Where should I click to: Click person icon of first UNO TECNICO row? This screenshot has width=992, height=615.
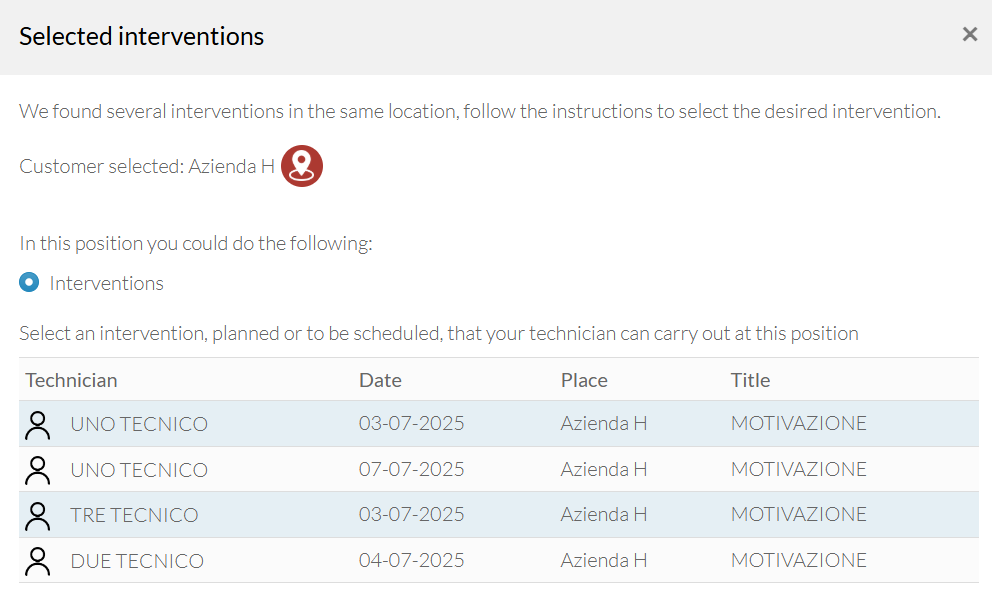tap(37, 425)
